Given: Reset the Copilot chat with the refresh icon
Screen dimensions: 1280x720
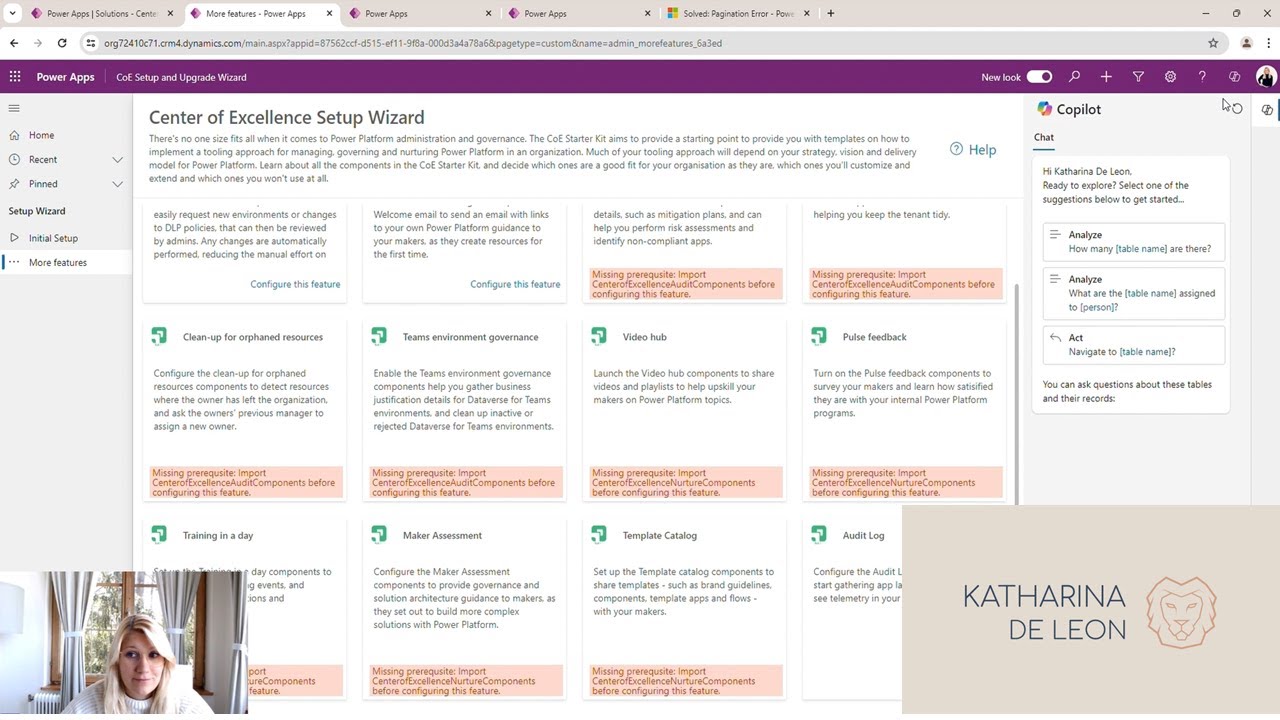Looking at the screenshot, I should click(1237, 109).
